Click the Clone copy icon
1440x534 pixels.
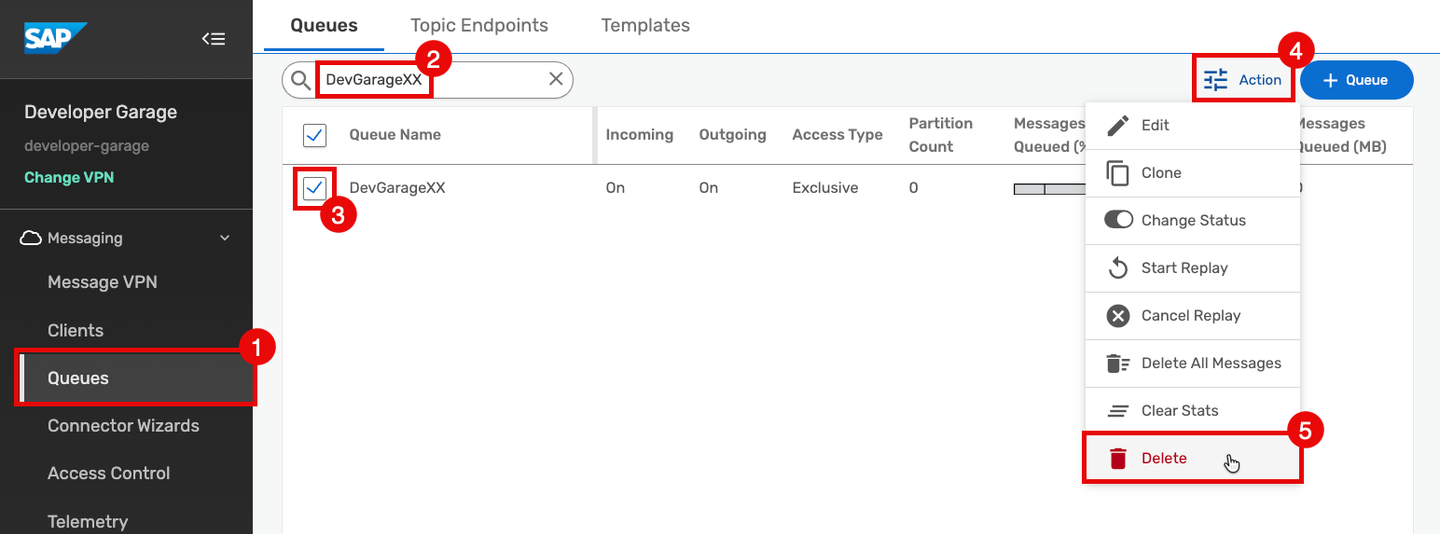[x=1118, y=173]
